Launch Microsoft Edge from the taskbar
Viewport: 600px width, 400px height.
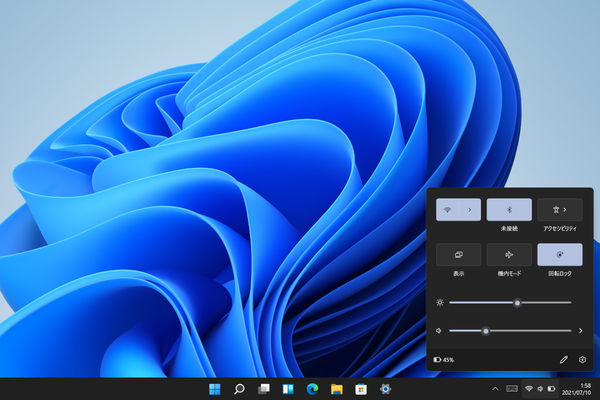(312, 389)
